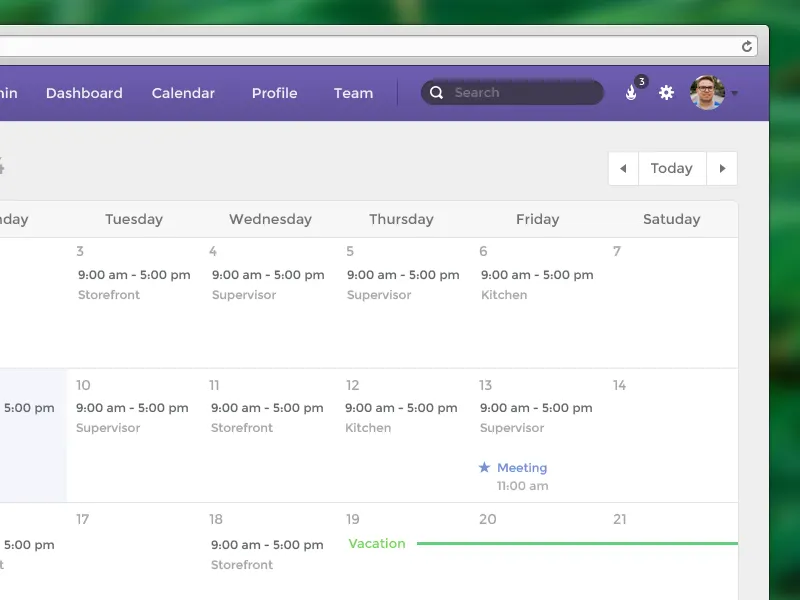Navigate to the Team menu item

pyautogui.click(x=353, y=93)
